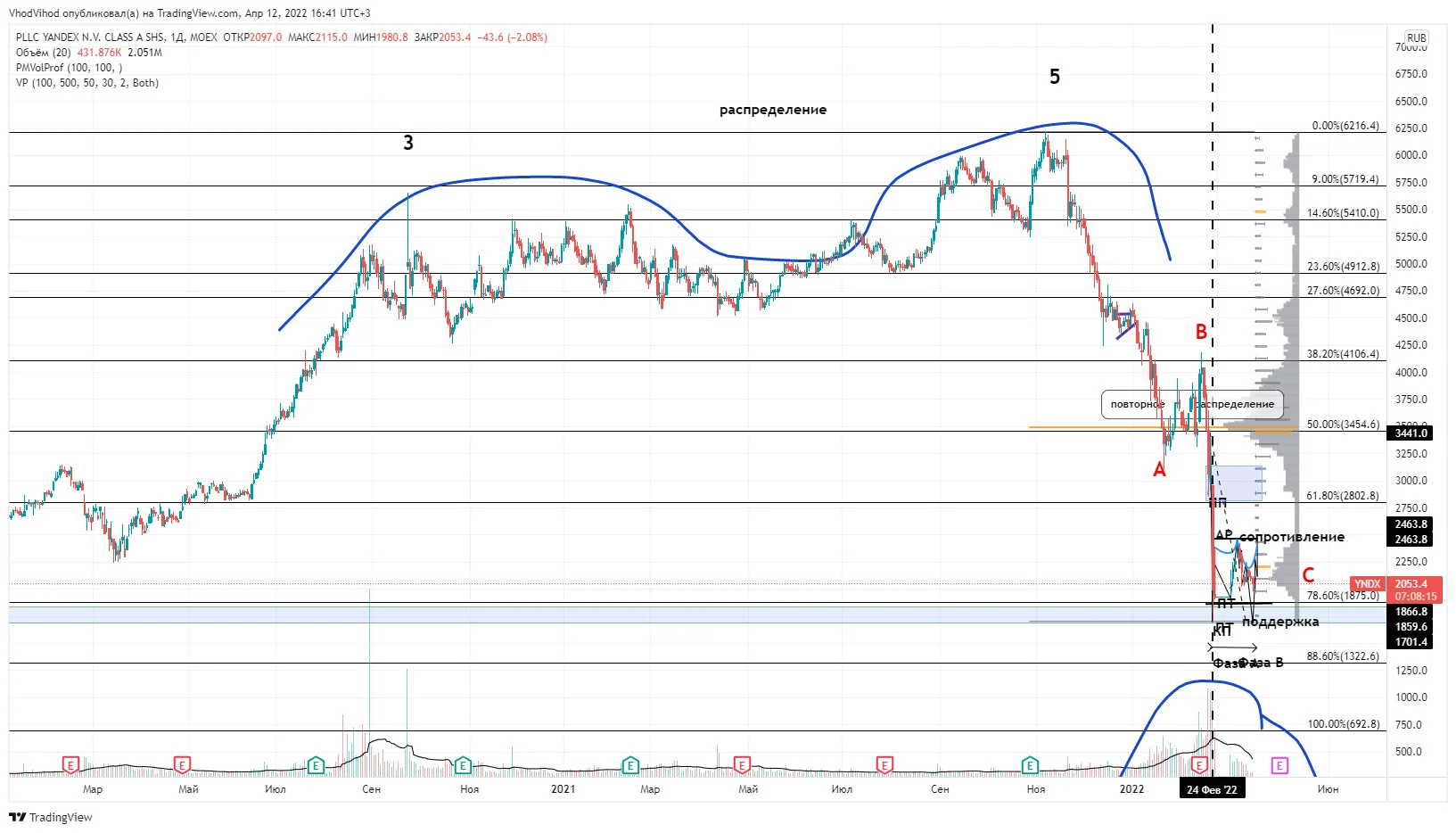Select the 24 Фев '22 date label
Screen dimensions: 1456x833
pos(1212,789)
